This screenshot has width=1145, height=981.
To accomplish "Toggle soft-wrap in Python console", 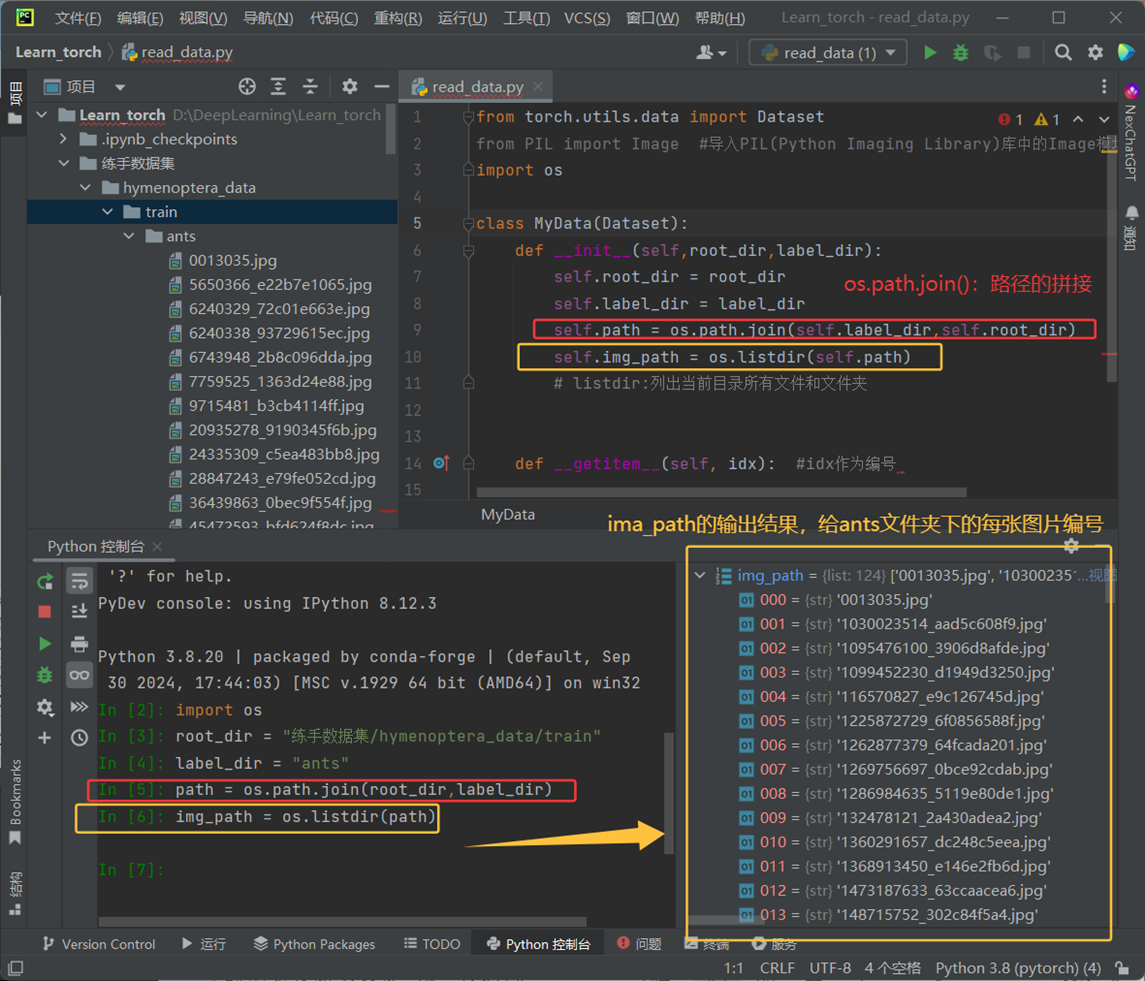I will (x=79, y=581).
